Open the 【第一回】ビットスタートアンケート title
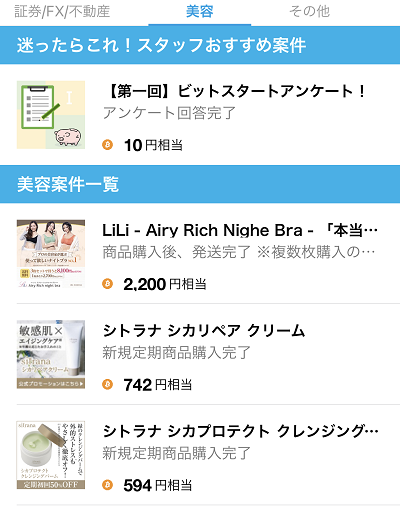The width and height of the screenshot is (400, 508). [236, 91]
